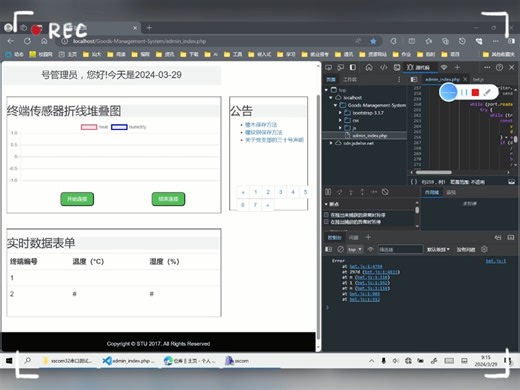520x390 pixels.
Task: Select Workspace tab in Sources navigator
Action: point(350,79)
